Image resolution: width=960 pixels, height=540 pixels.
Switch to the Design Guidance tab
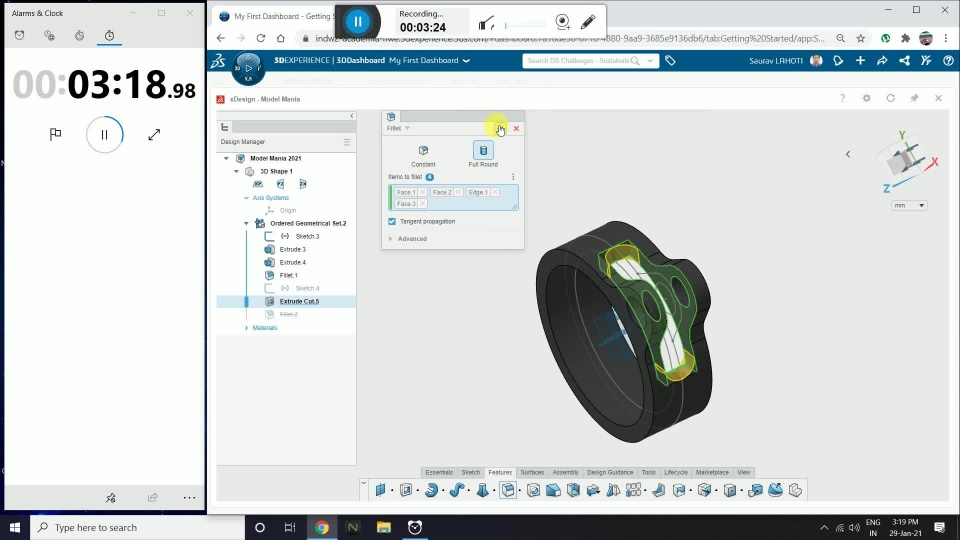point(610,473)
